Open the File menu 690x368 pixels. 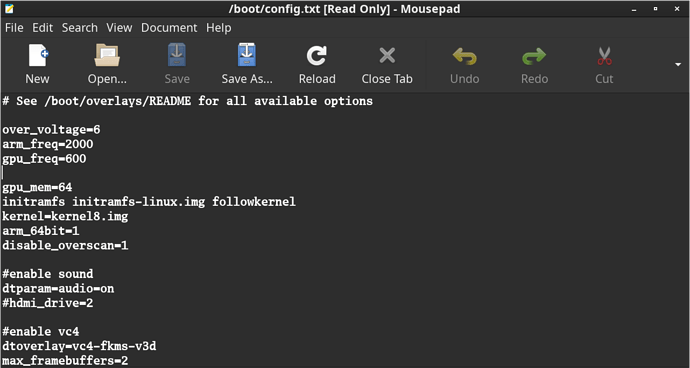[x=14, y=28]
